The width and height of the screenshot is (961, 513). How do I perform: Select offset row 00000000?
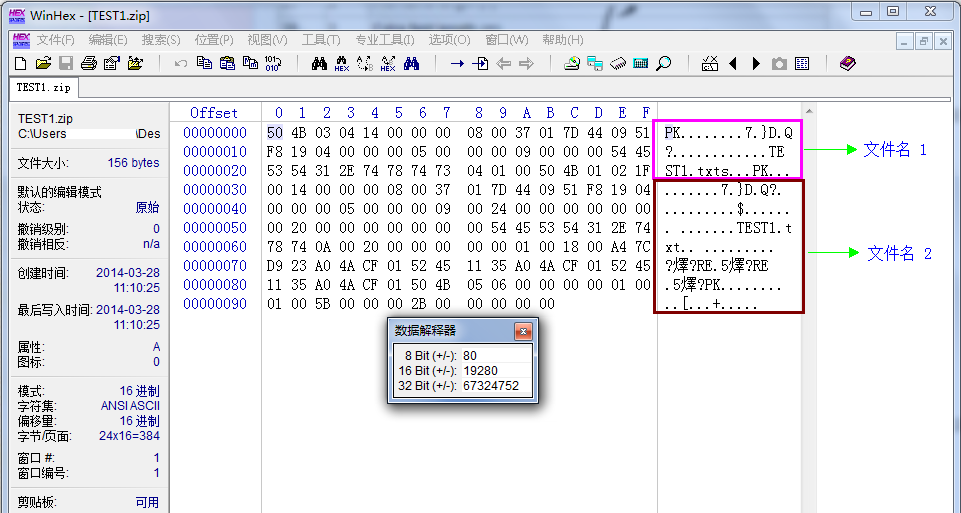pyautogui.click(x=215, y=133)
